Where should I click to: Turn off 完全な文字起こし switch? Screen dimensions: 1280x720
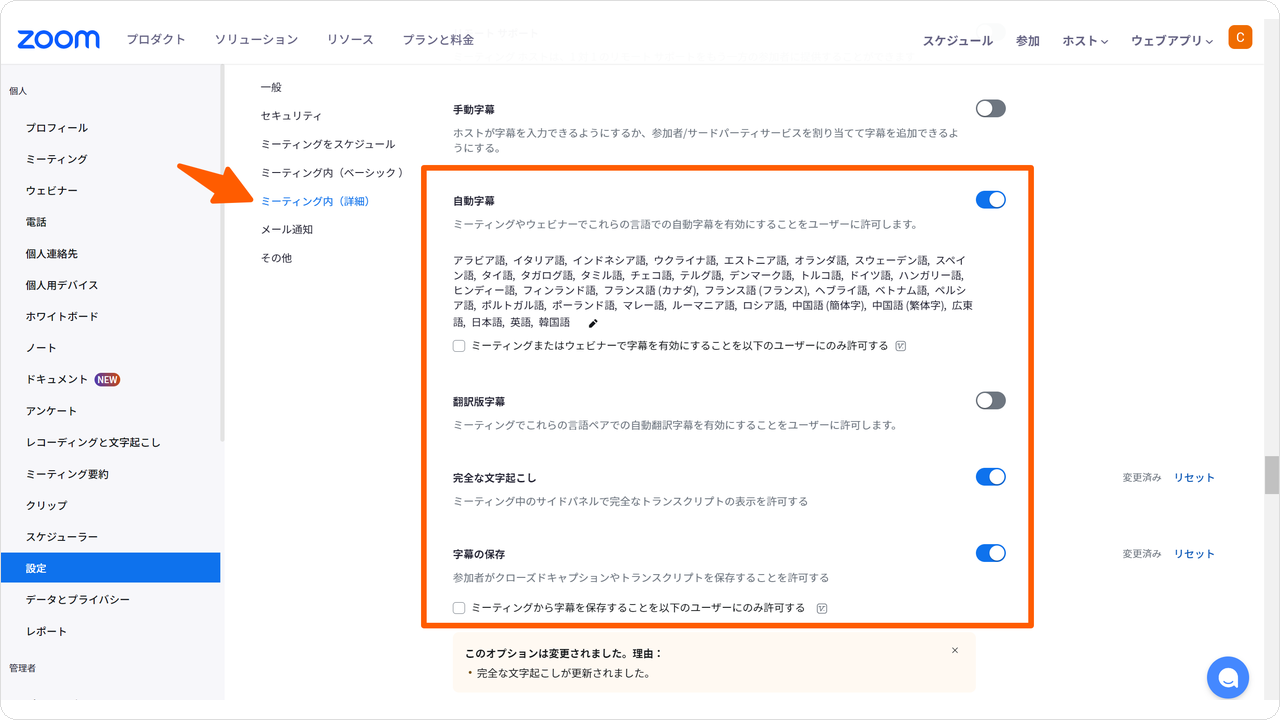click(x=991, y=477)
